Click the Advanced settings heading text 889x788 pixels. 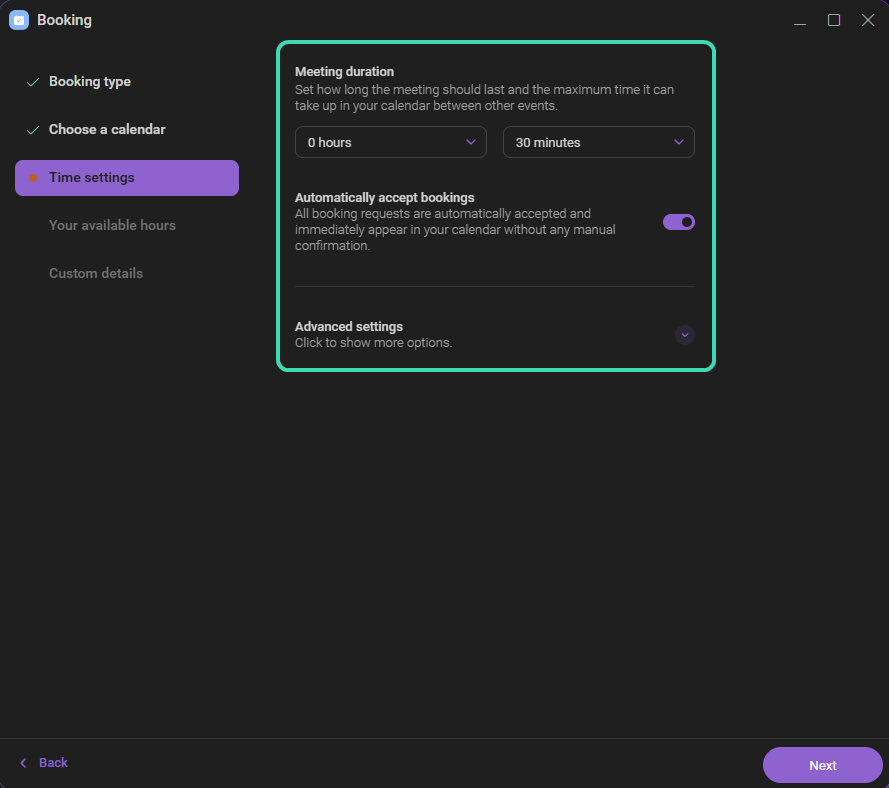tap(349, 327)
